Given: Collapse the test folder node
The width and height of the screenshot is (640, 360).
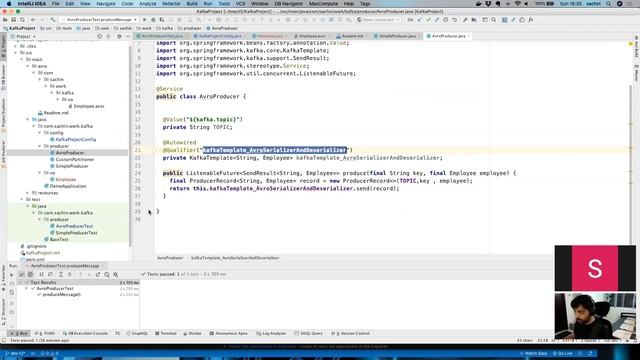Looking at the screenshot, I should point(22,200).
